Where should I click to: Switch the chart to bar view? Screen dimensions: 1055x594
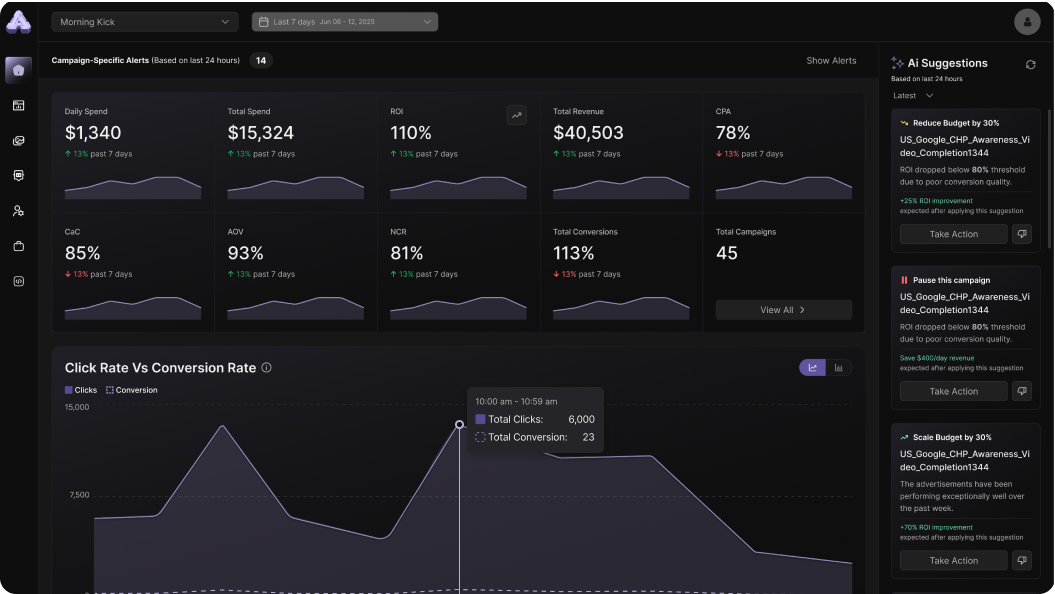click(x=839, y=368)
